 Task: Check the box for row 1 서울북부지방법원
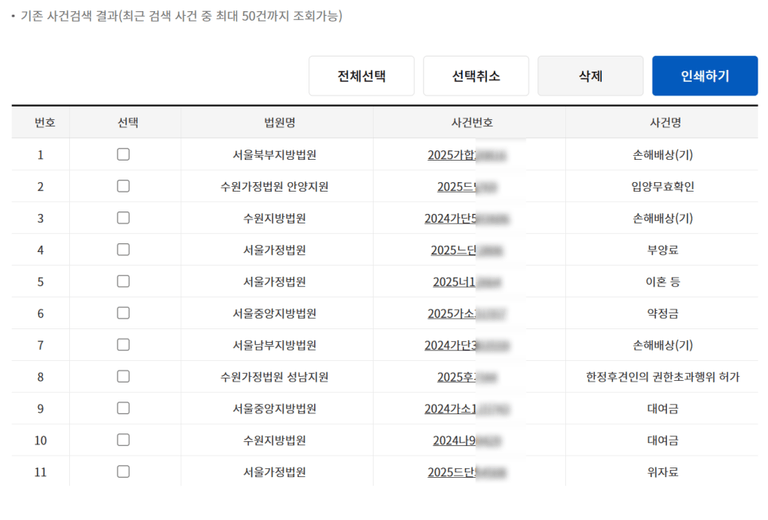[123, 155]
